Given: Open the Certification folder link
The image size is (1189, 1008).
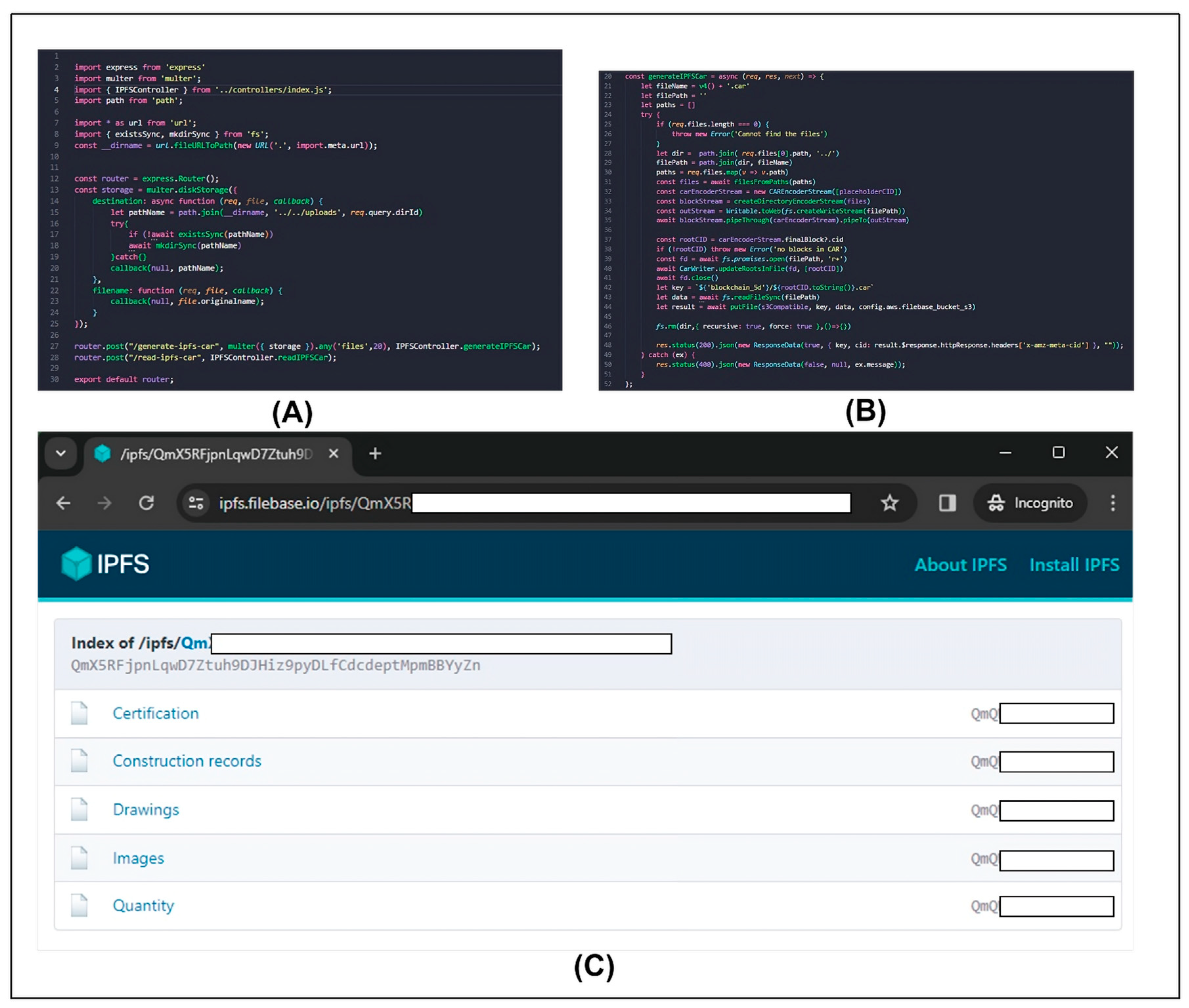Looking at the screenshot, I should [156, 713].
